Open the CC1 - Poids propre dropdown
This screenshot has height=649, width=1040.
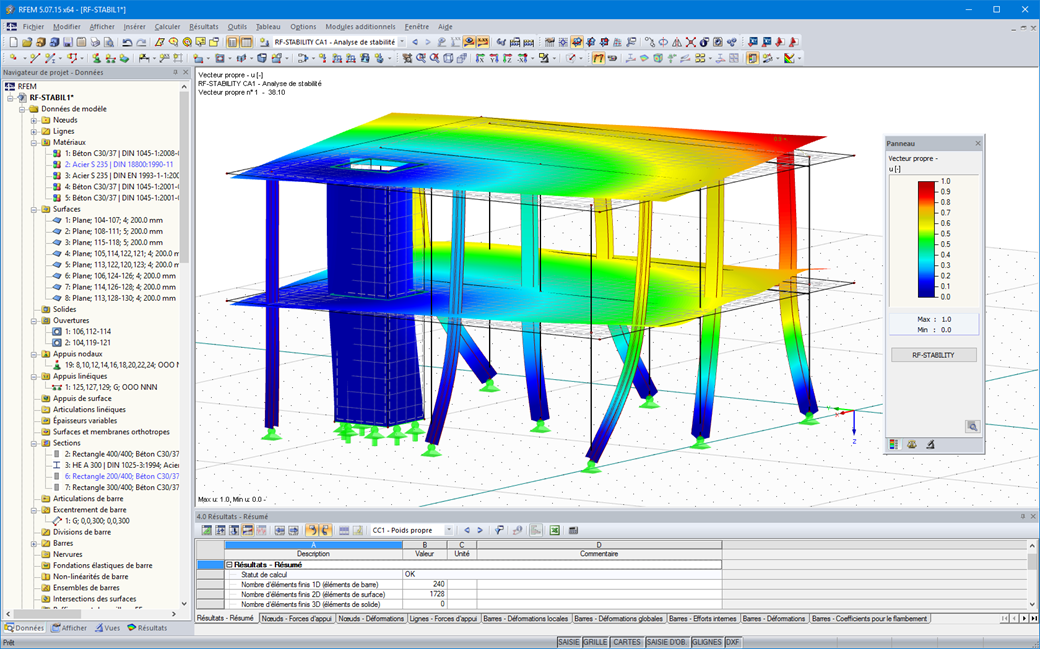449,530
